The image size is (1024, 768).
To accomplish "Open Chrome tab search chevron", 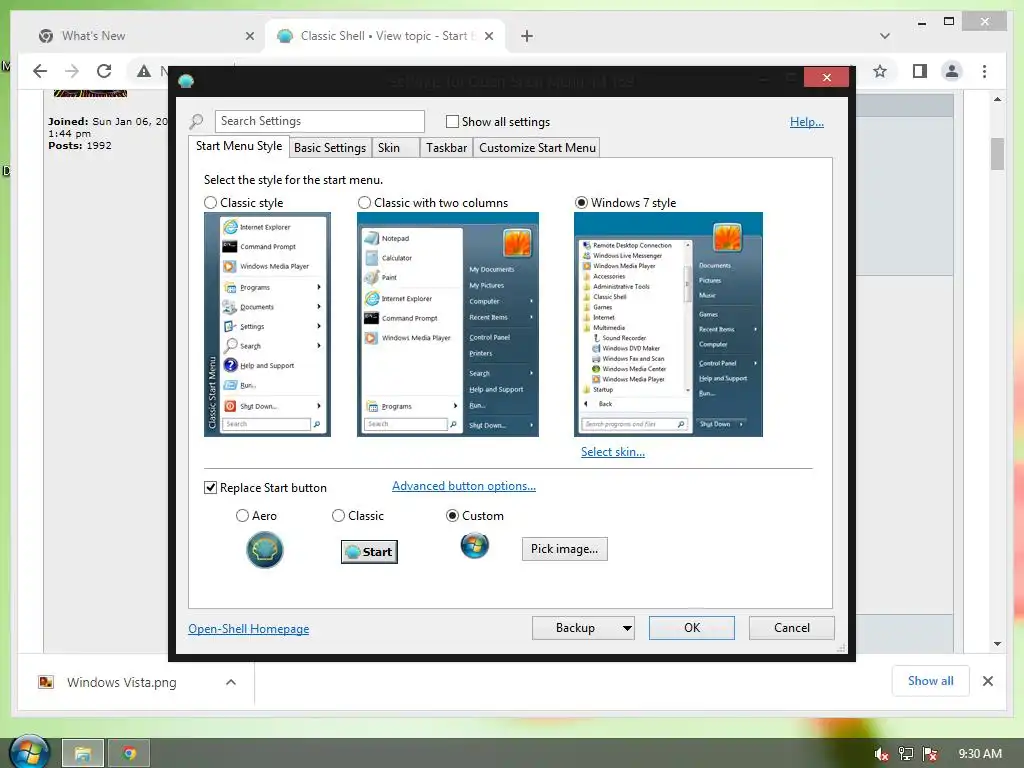I will pyautogui.click(x=884, y=36).
